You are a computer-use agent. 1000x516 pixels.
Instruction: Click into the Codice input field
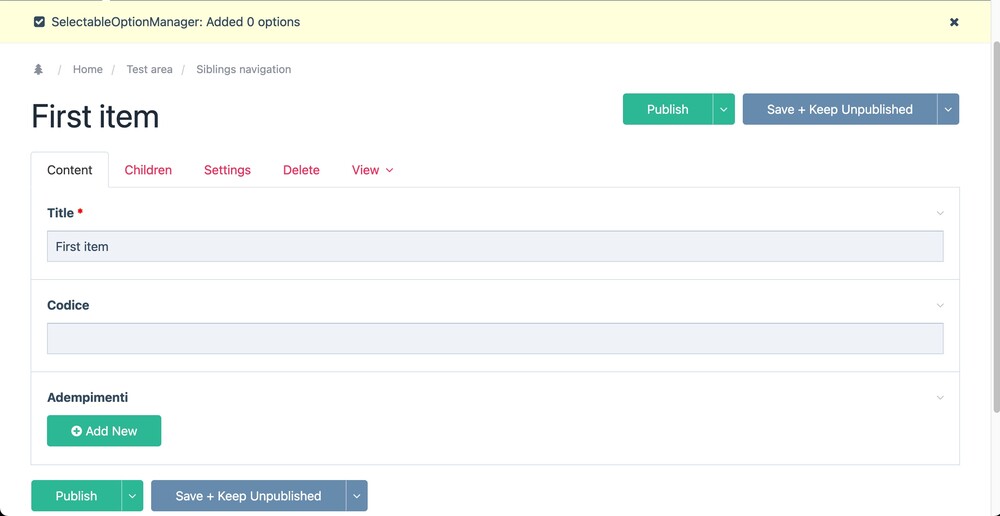tap(495, 339)
